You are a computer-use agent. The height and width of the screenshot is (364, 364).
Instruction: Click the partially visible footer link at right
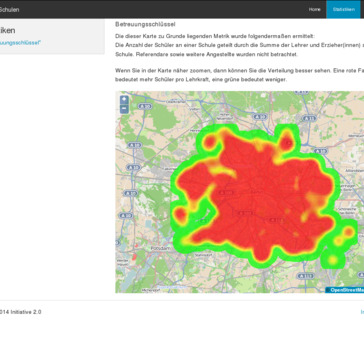[362, 312]
